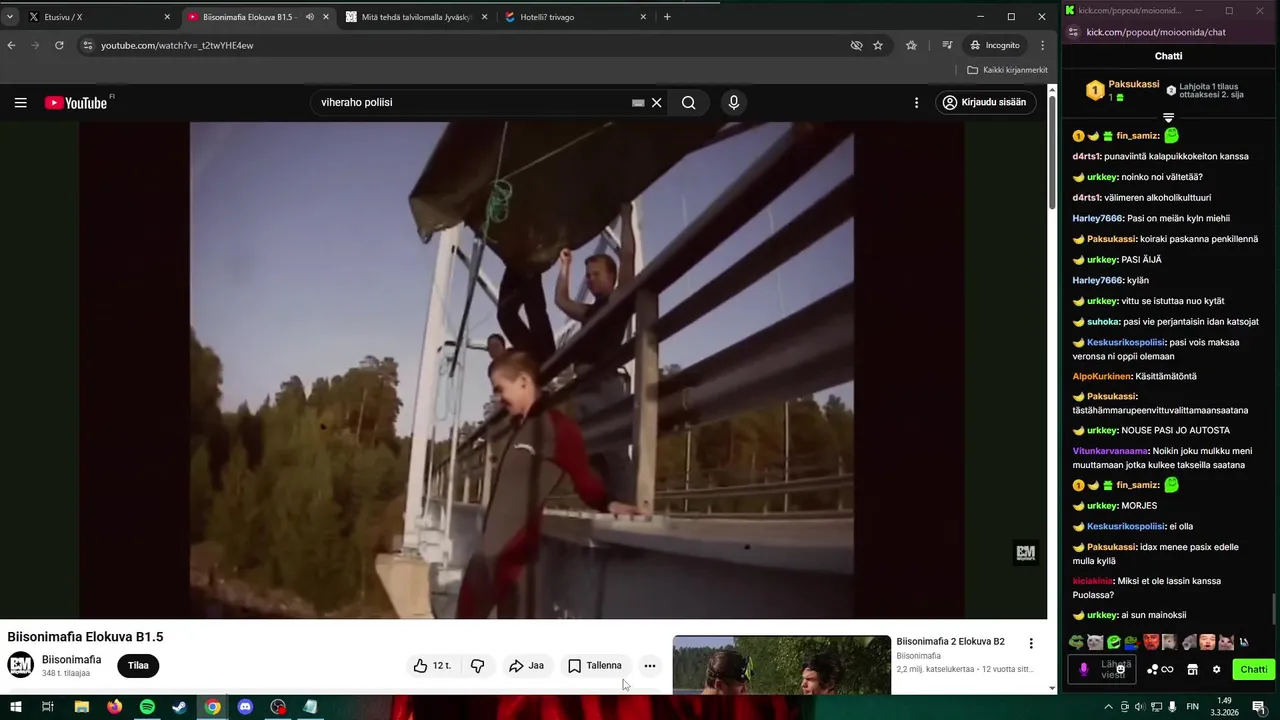Screen dimensions: 1280x720
Task: Open Kaikki kirjanmerkit bookmarks folder
Action: pyautogui.click(x=1008, y=70)
